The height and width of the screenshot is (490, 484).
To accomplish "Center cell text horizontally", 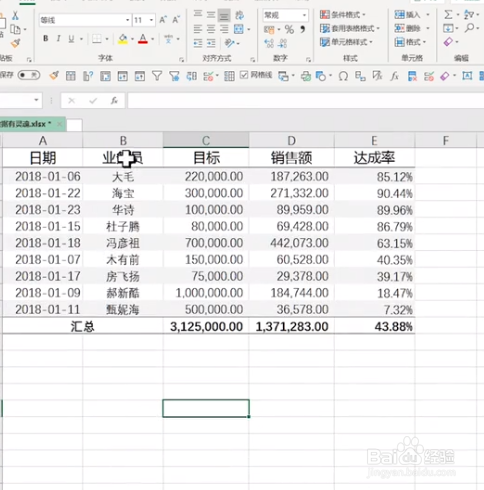I will pyautogui.click(x=211, y=29).
